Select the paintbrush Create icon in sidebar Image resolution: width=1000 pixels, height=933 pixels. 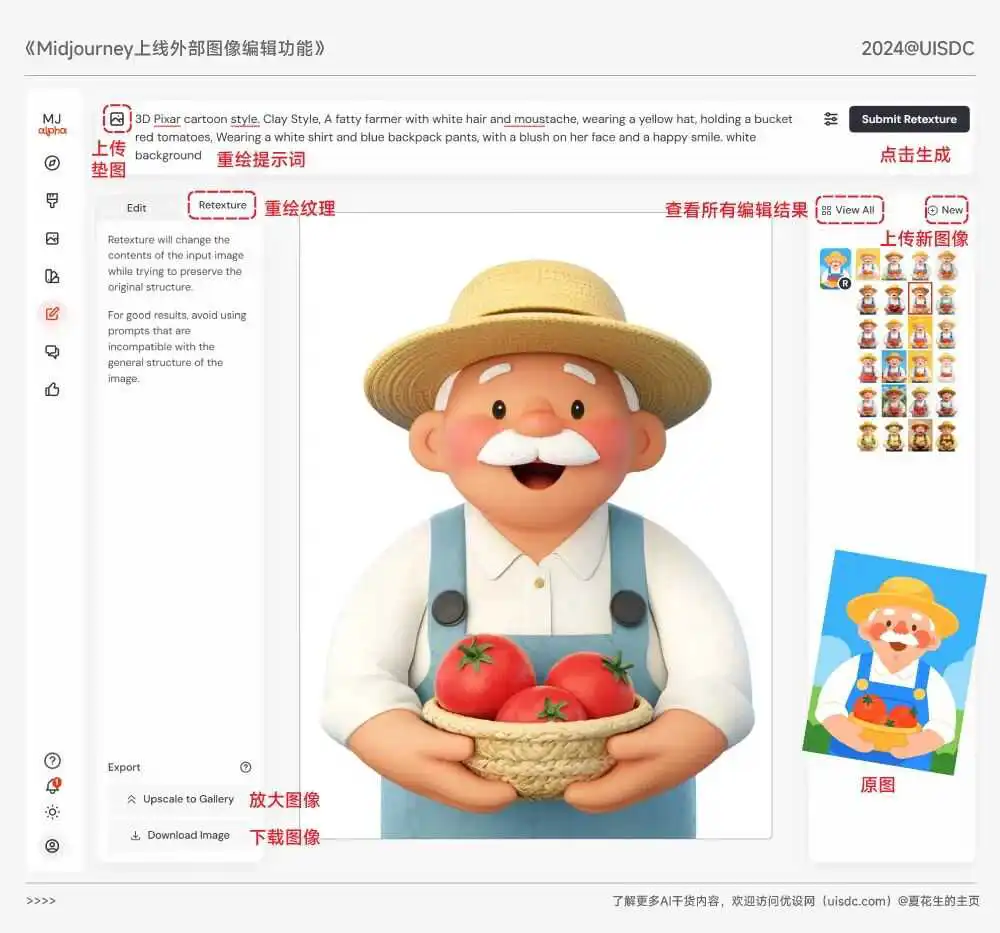click(x=53, y=201)
